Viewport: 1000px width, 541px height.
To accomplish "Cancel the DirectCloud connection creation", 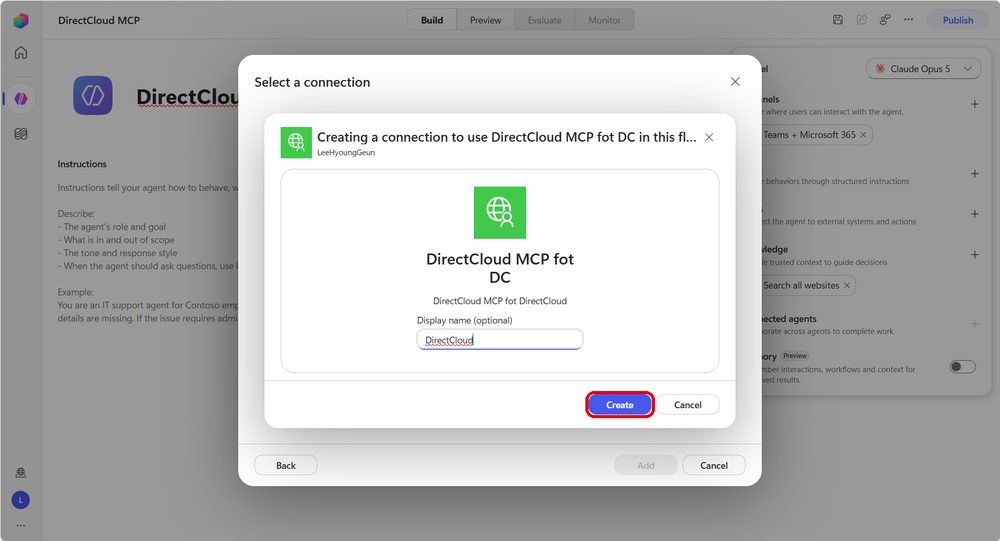I will click(x=688, y=404).
